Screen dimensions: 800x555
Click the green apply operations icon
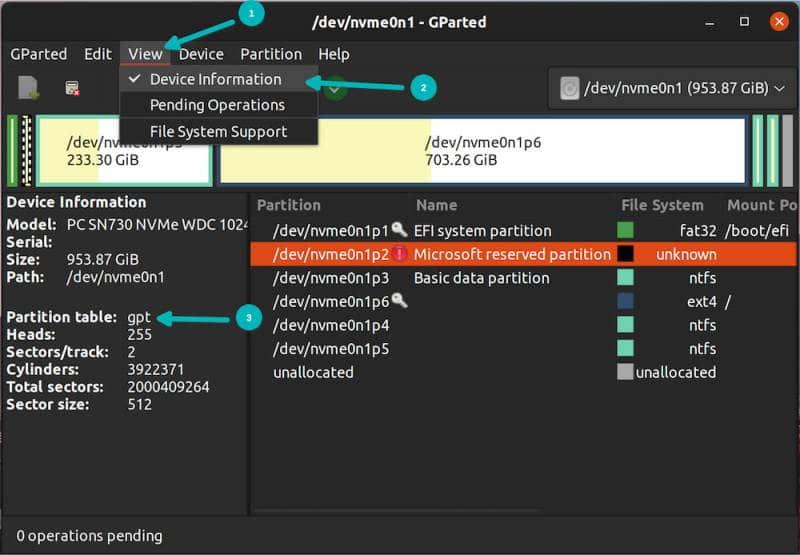tap(335, 88)
